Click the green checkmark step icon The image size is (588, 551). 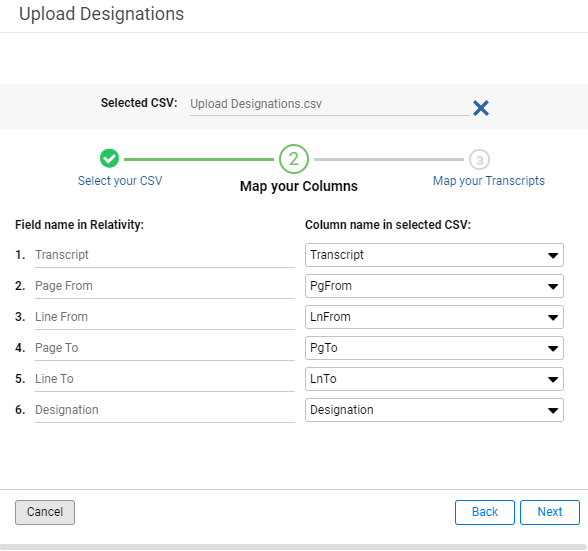point(109,158)
